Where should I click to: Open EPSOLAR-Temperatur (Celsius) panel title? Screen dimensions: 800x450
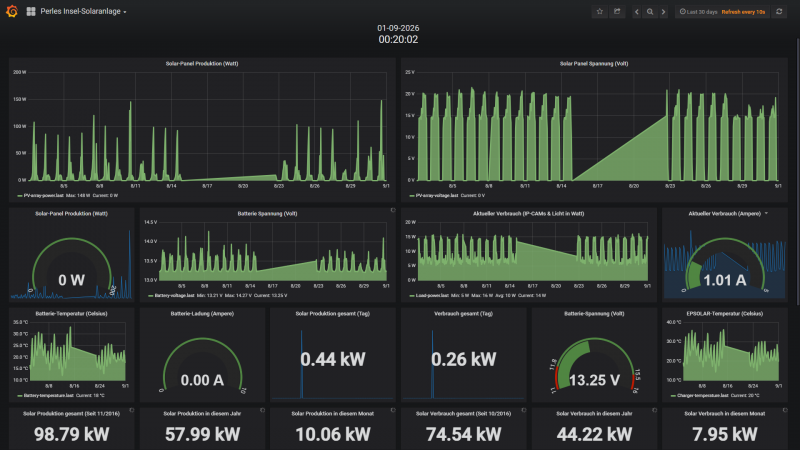[724, 314]
